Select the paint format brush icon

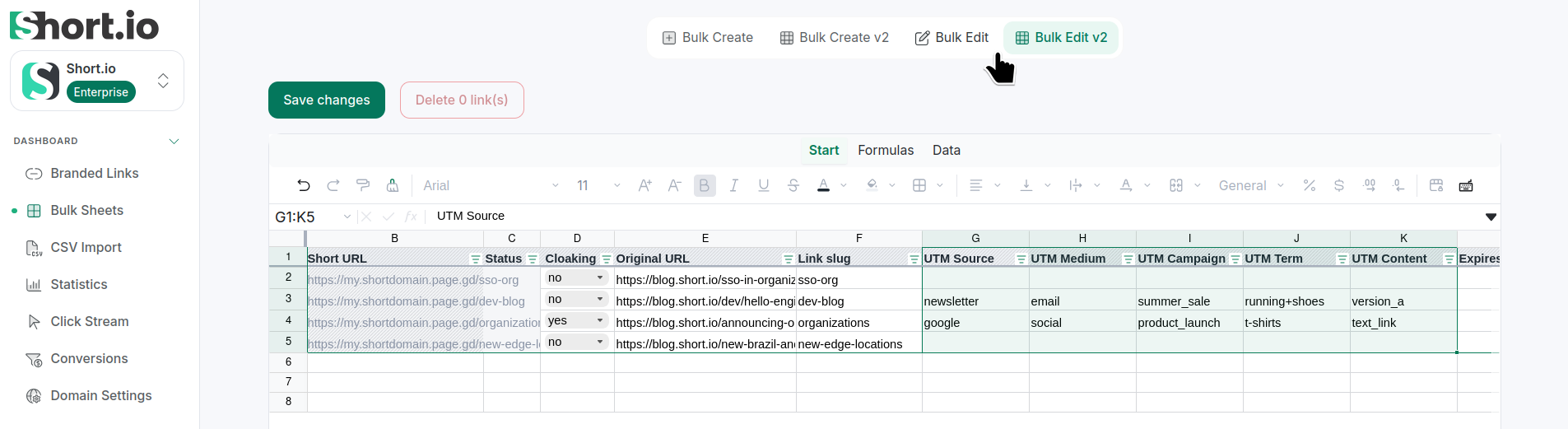tap(363, 185)
